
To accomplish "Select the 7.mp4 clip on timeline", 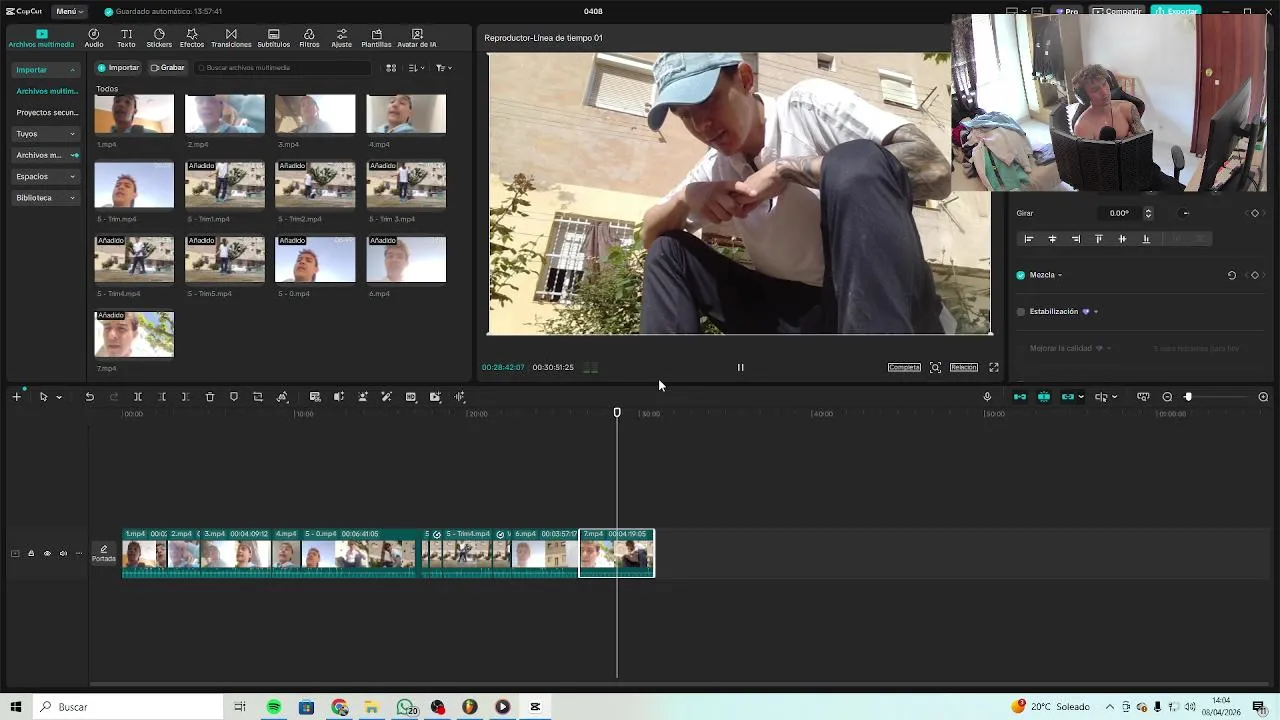I will [x=617, y=553].
